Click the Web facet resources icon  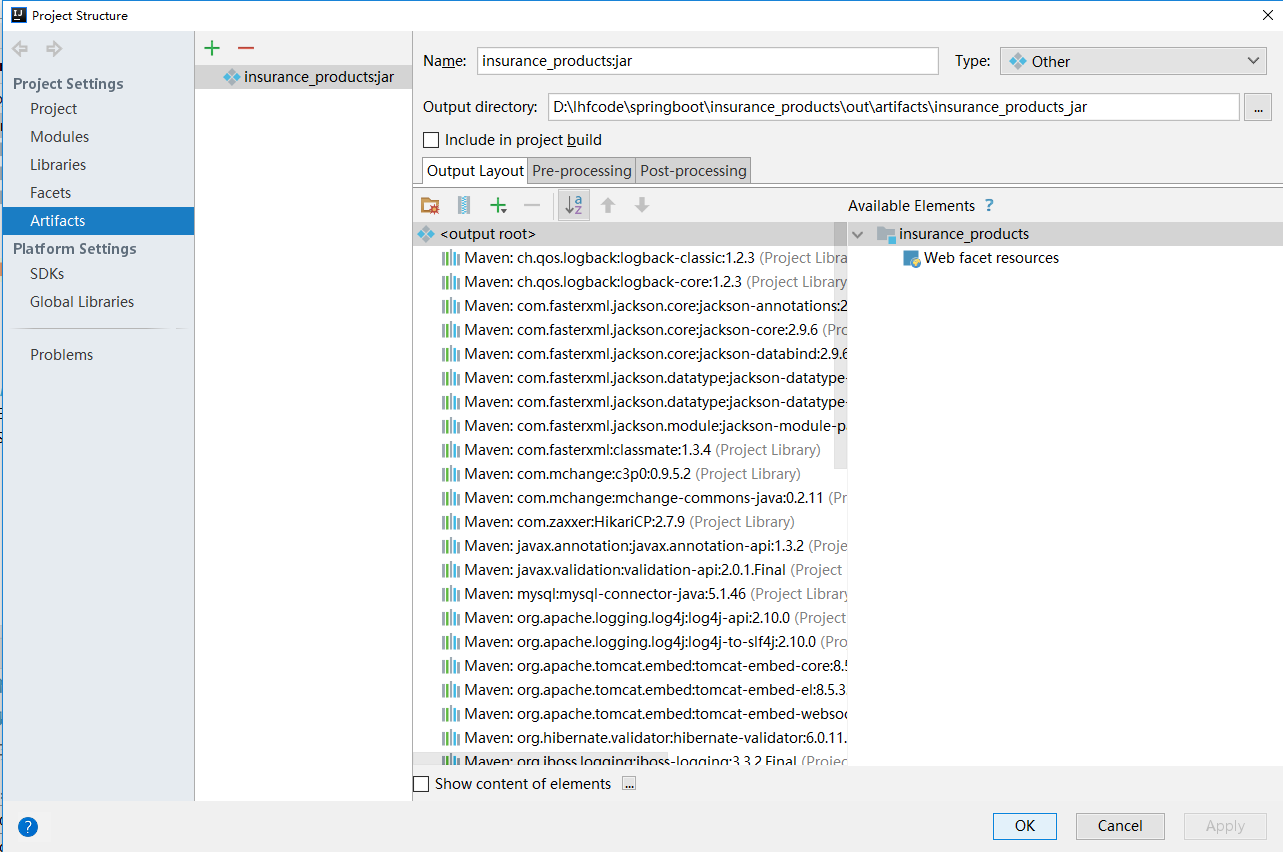(911, 258)
